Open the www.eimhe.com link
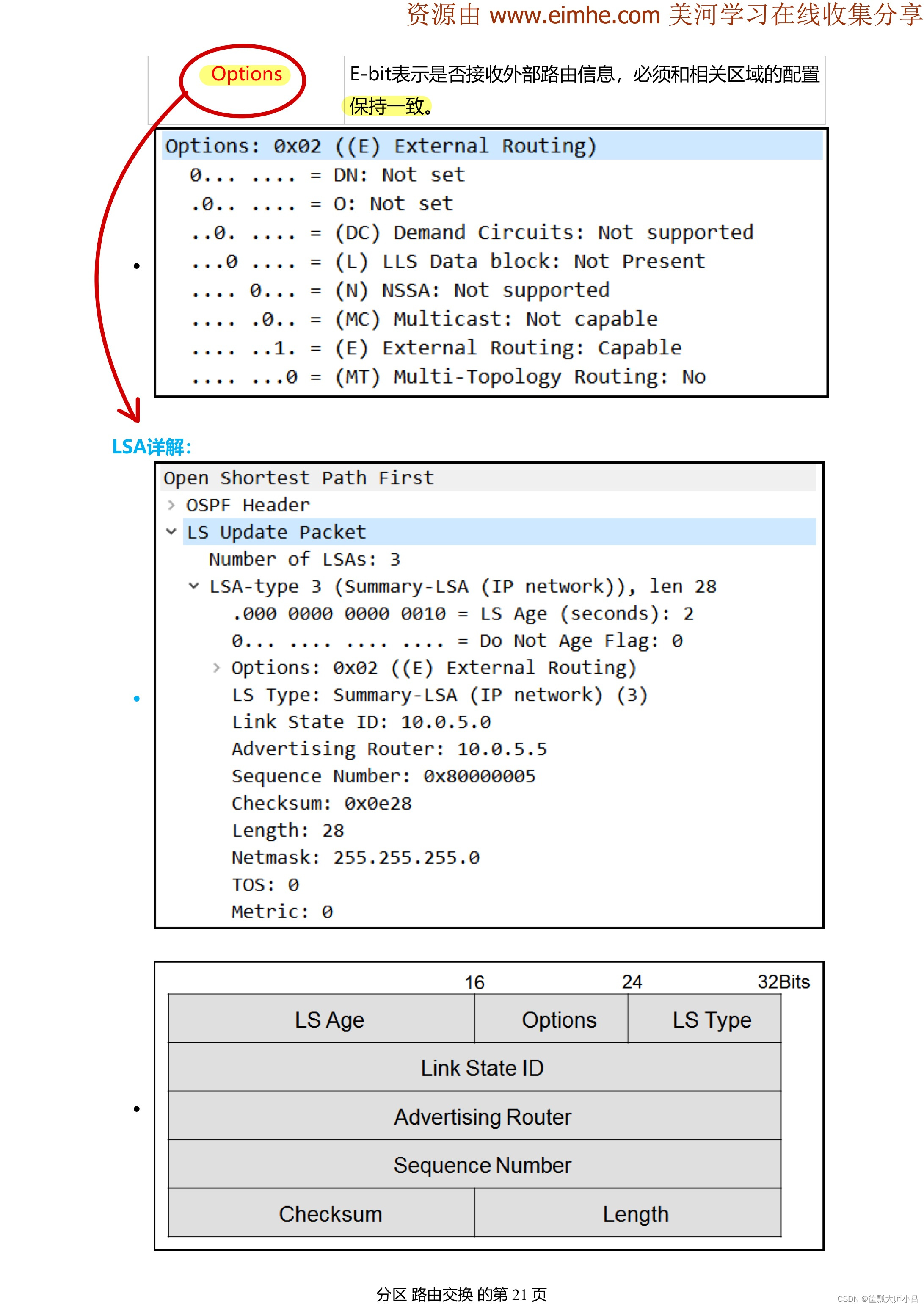Image resolution: width=924 pixels, height=1307 pixels. [x=574, y=15]
